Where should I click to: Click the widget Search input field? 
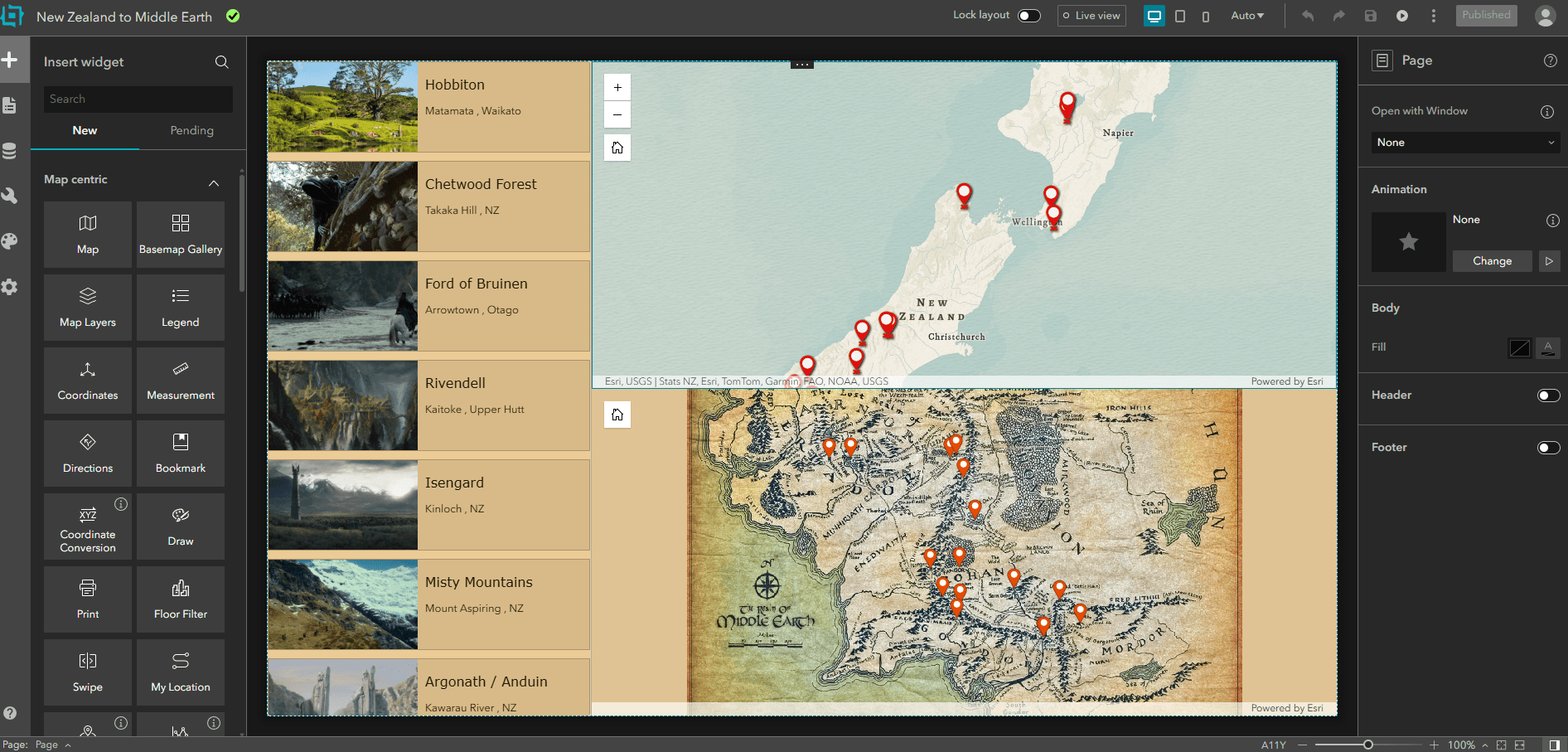pyautogui.click(x=138, y=99)
